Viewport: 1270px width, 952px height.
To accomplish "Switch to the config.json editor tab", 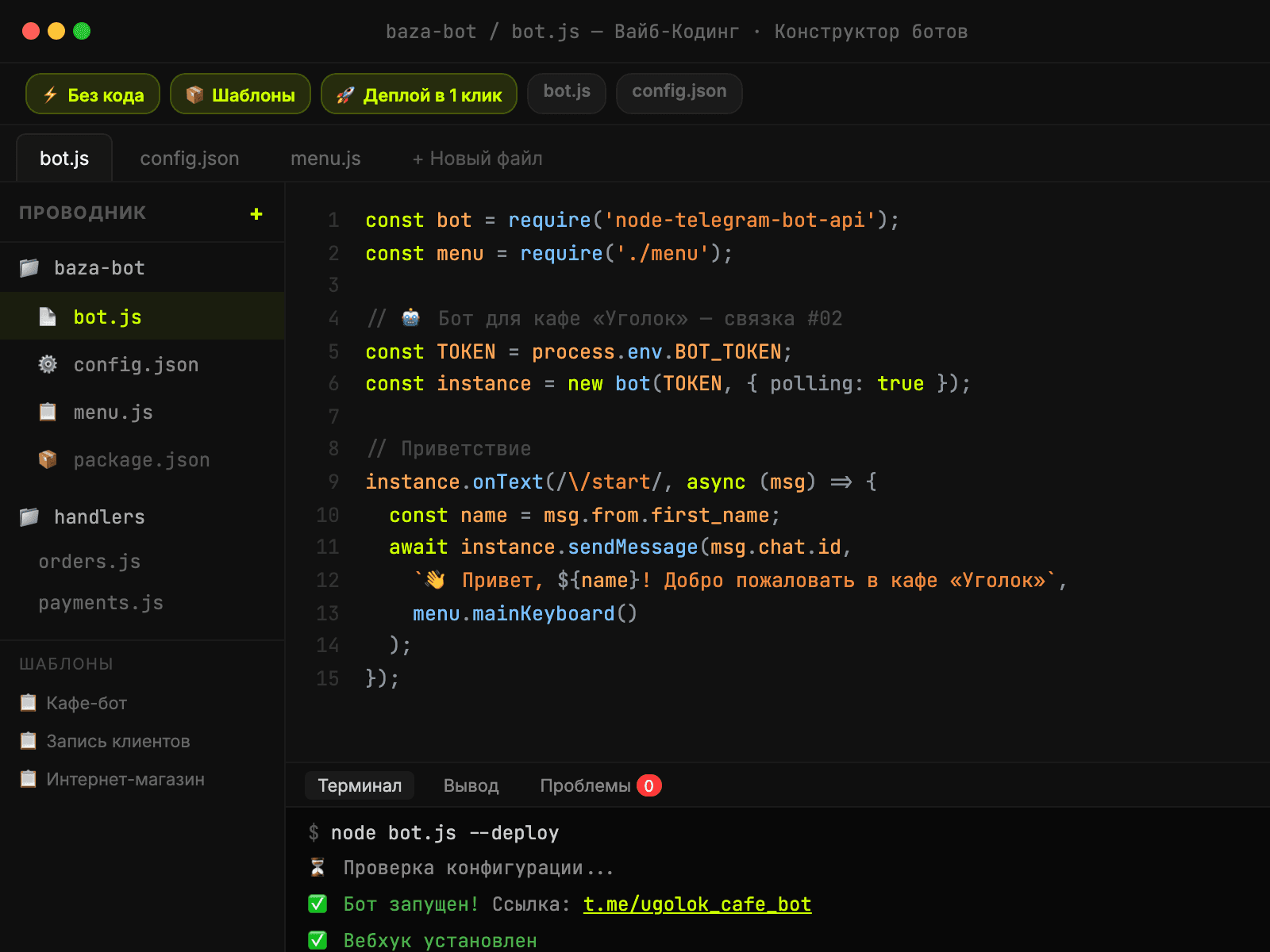I will click(x=190, y=159).
